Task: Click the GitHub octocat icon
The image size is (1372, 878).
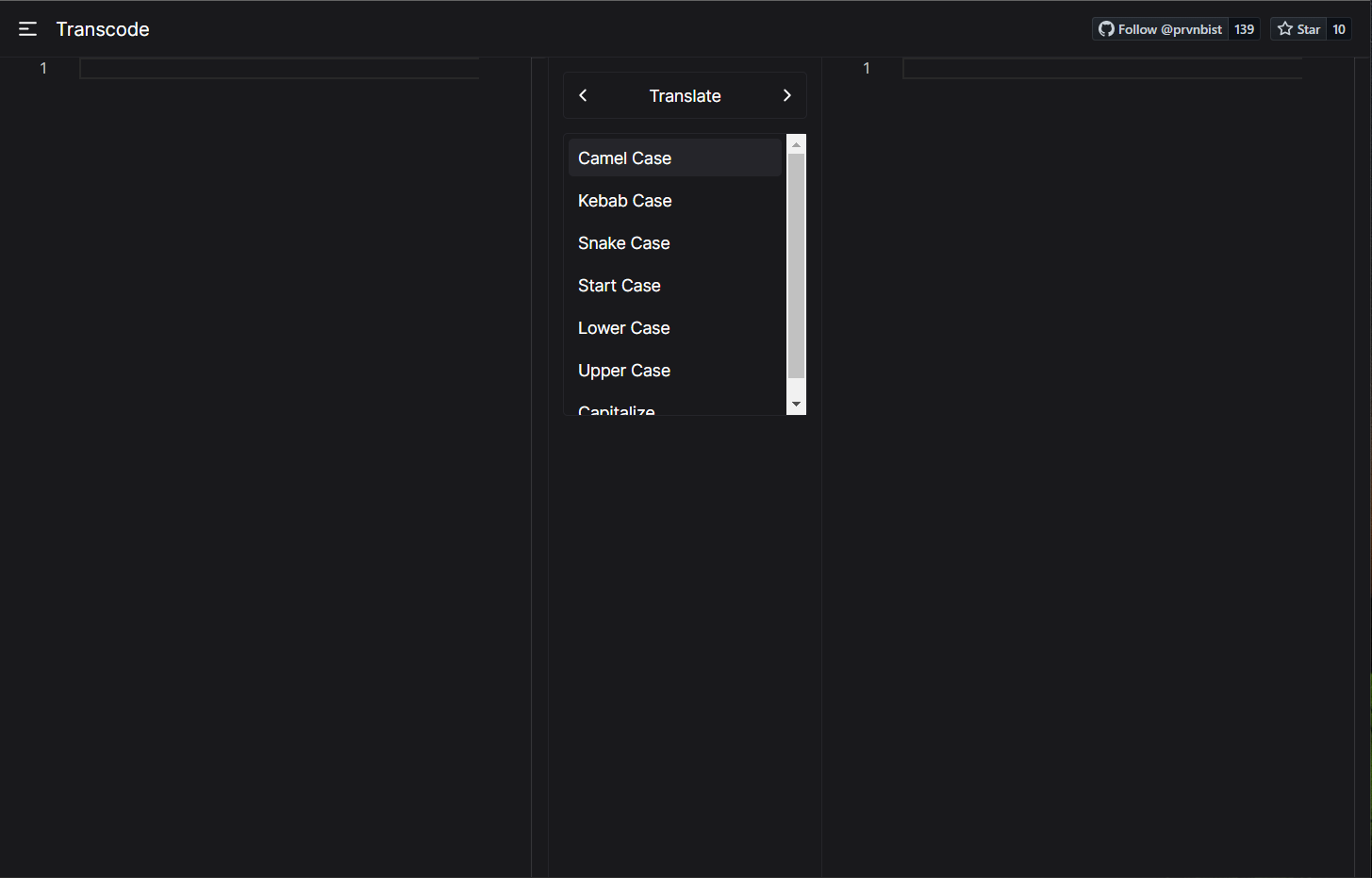Action: pos(1106,29)
